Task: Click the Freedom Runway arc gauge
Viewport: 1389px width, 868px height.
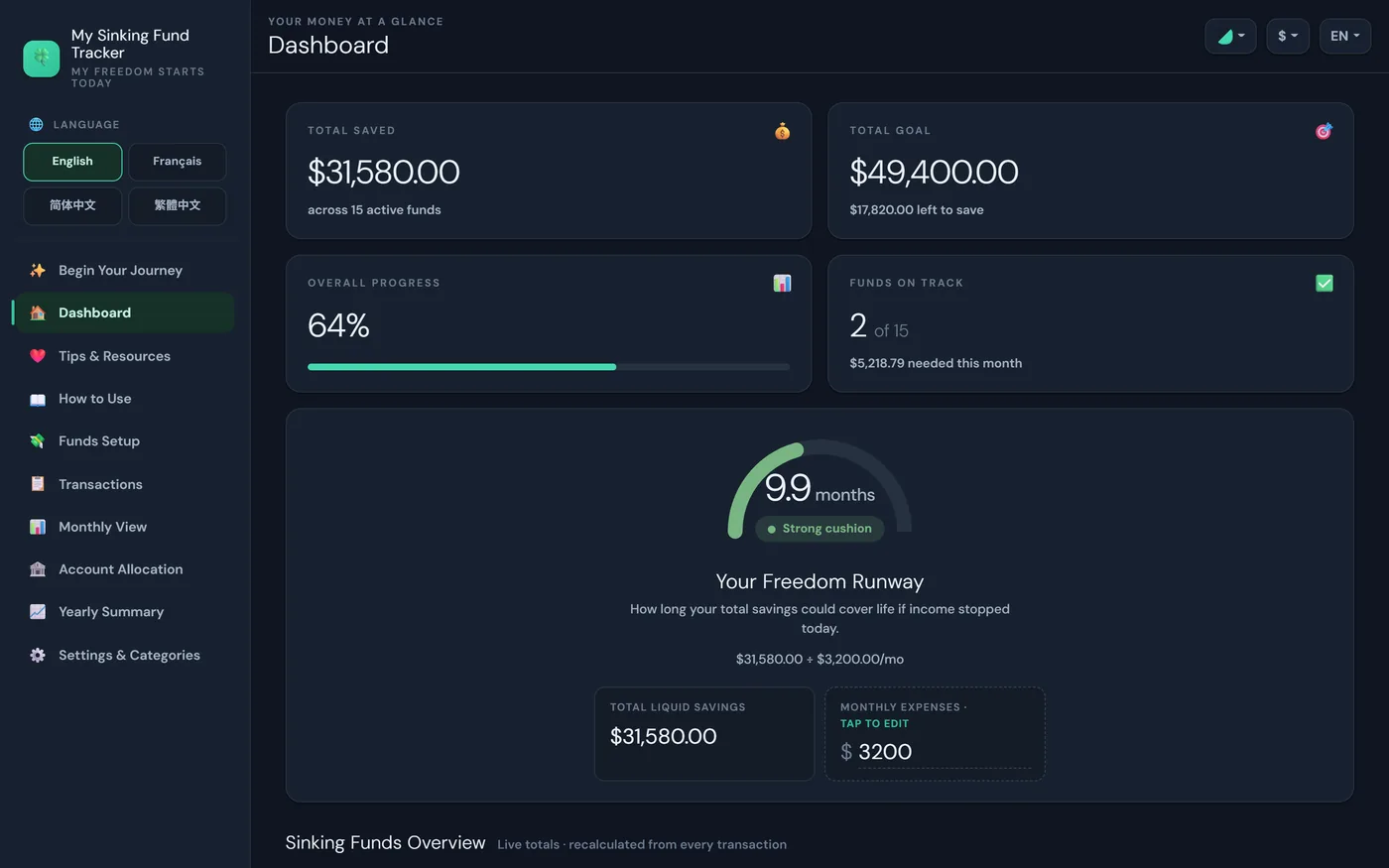Action: tap(820, 488)
